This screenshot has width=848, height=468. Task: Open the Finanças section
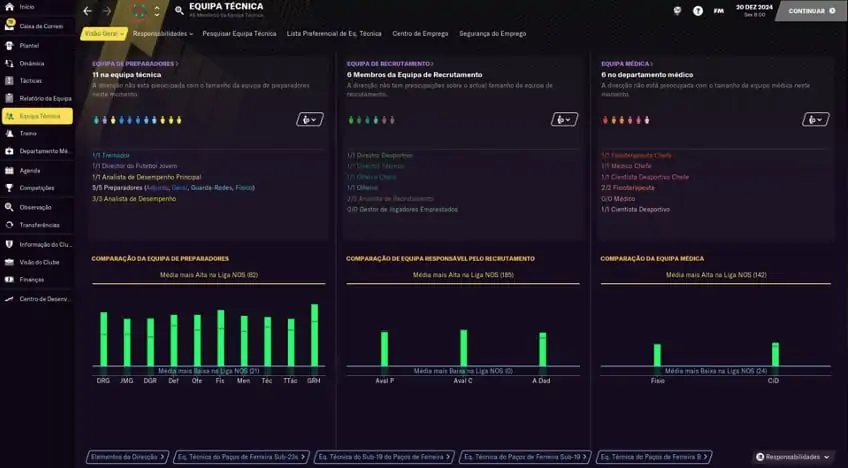pyautogui.click(x=32, y=280)
